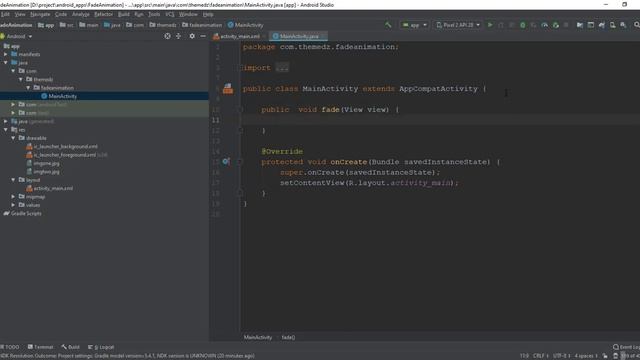Open the Navigate menu
640x360 pixels.
pos(40,14)
